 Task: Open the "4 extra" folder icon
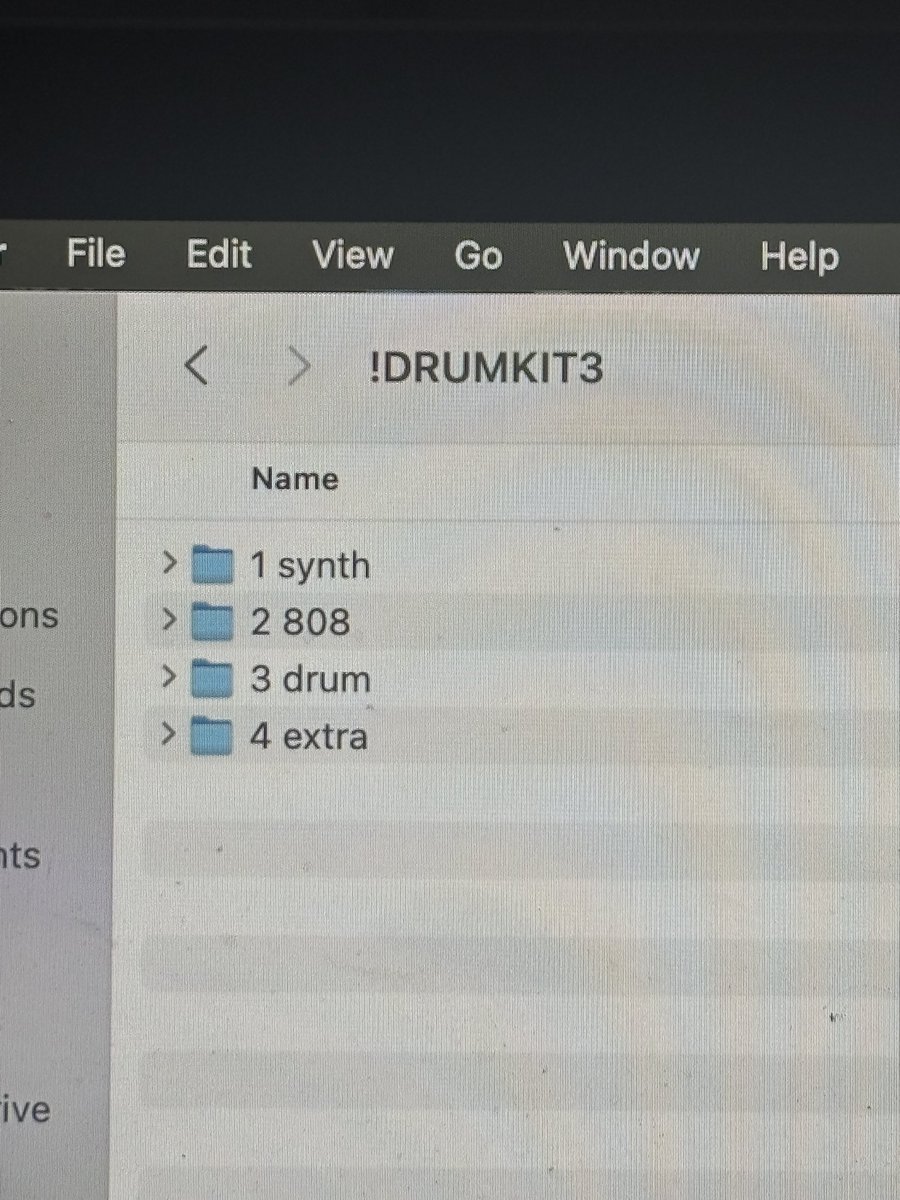211,736
